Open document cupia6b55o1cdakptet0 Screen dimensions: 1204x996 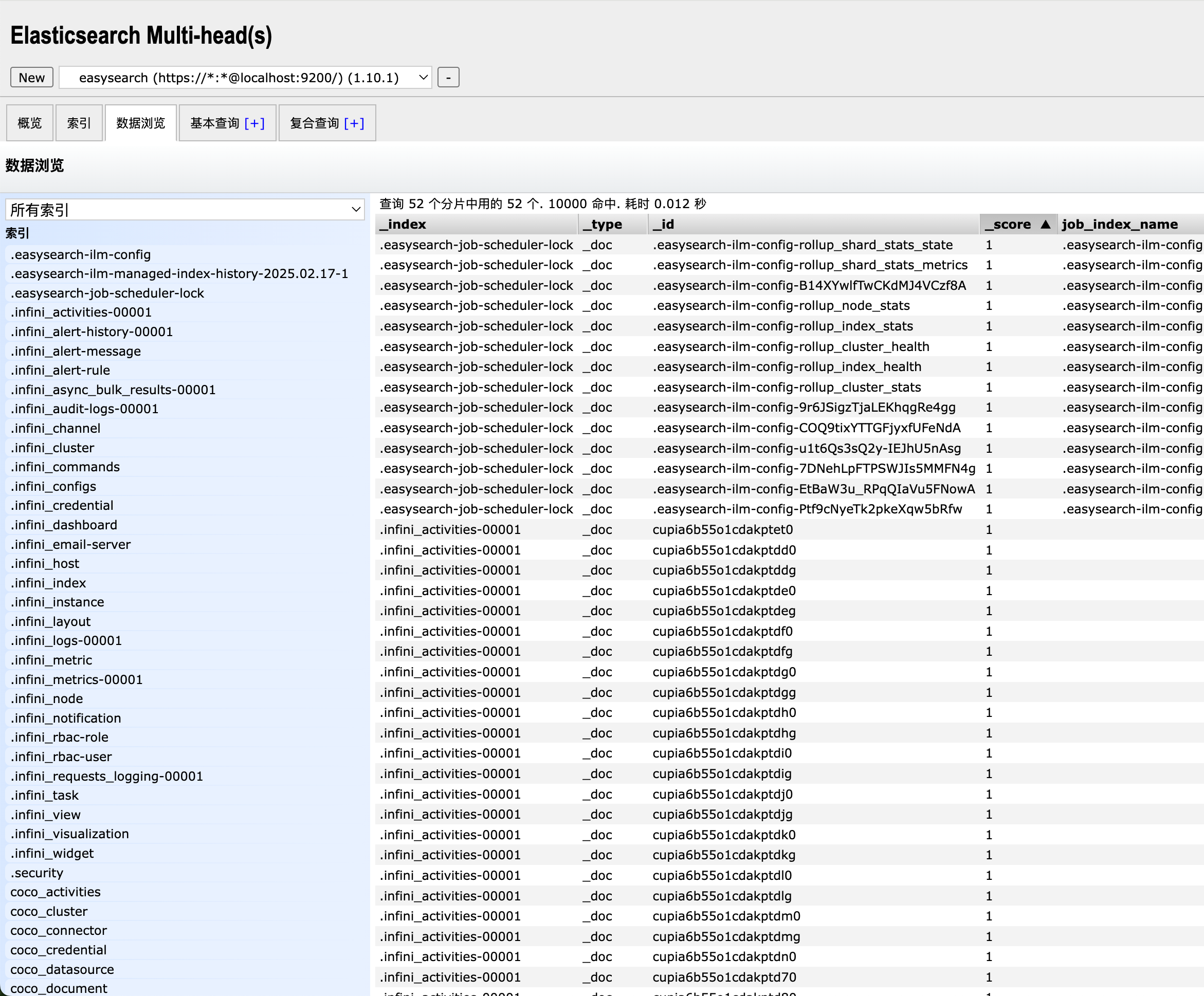pyautogui.click(x=790, y=529)
